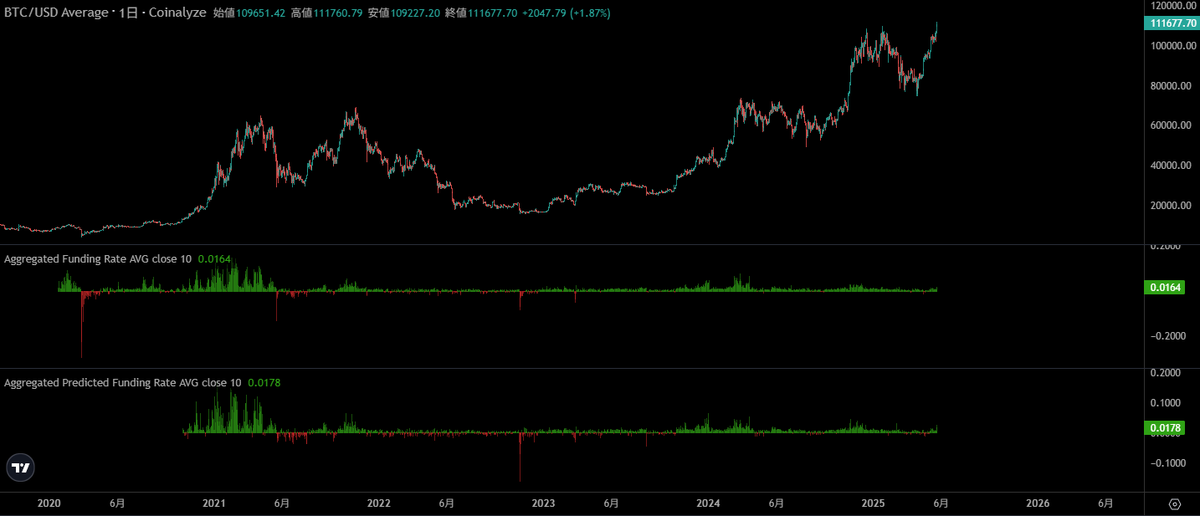Click the green 0.0164 axis value tag
Screen dimensions: 1200x516
(1166, 289)
